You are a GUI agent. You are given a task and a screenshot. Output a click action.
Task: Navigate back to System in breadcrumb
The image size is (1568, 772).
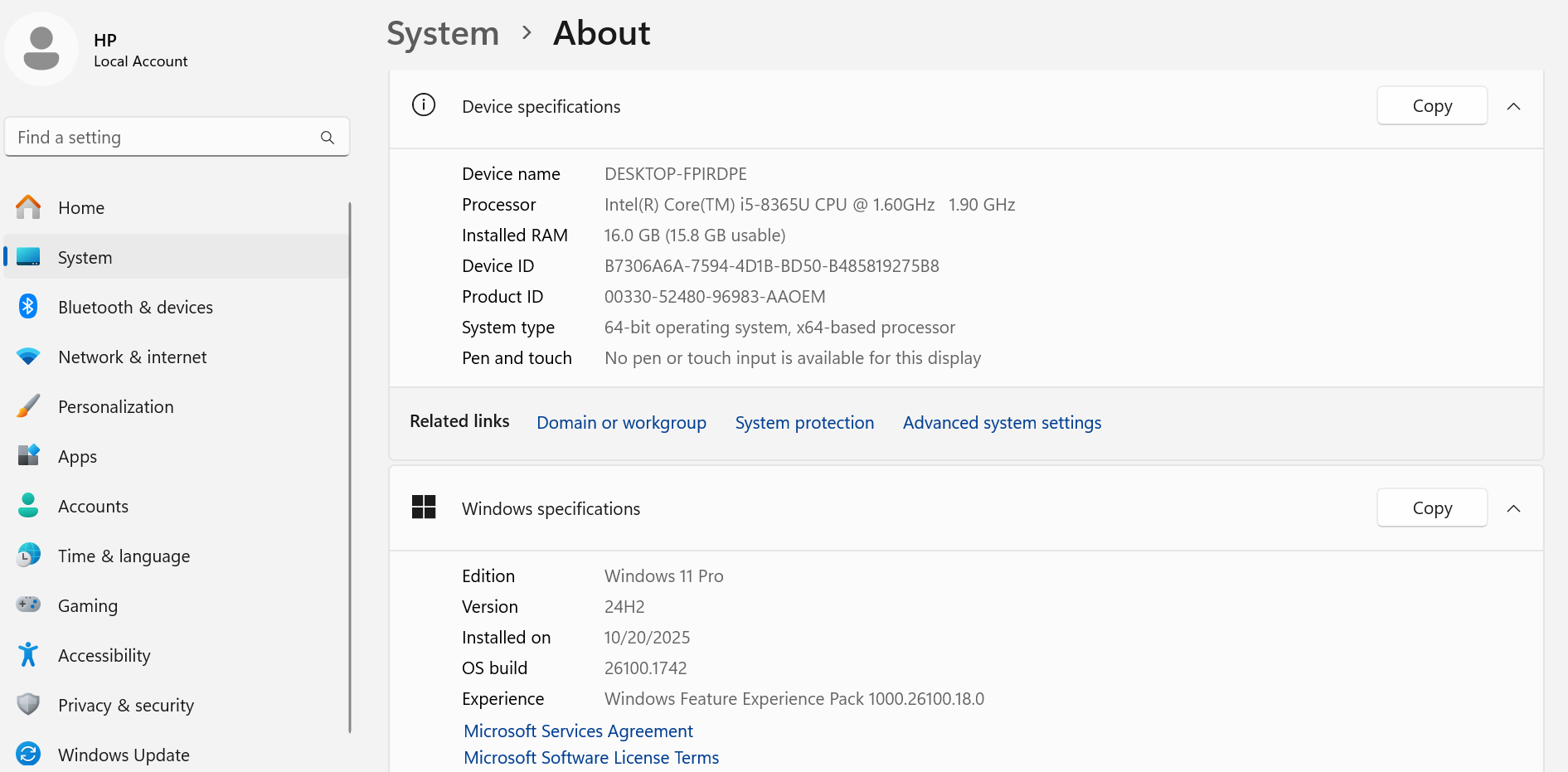point(443,34)
